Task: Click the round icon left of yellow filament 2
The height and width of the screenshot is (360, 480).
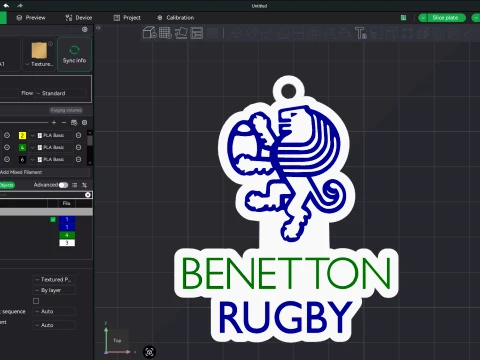Action: (x=7, y=135)
